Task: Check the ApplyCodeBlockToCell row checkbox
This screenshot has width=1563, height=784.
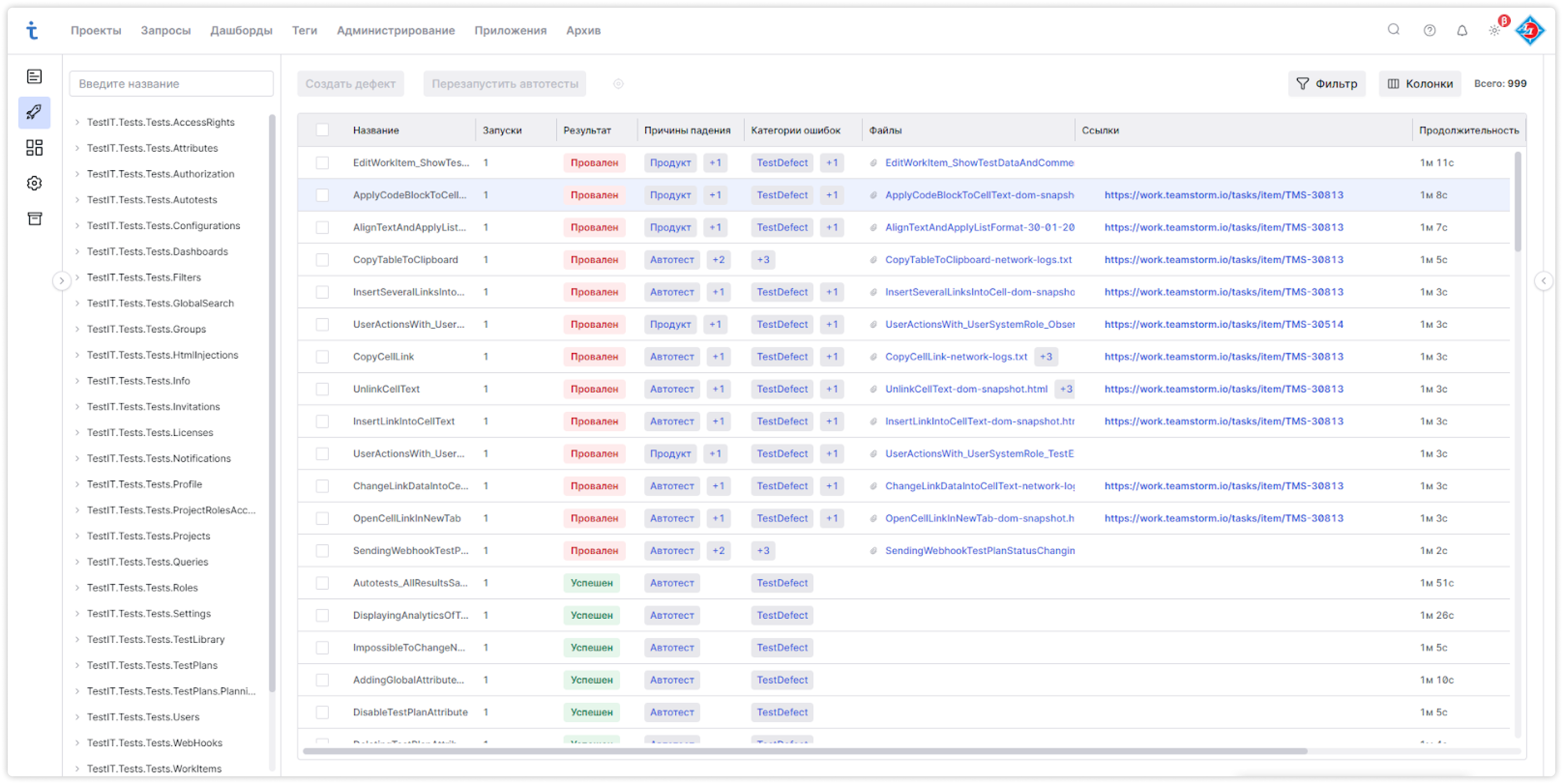Action: (322, 195)
